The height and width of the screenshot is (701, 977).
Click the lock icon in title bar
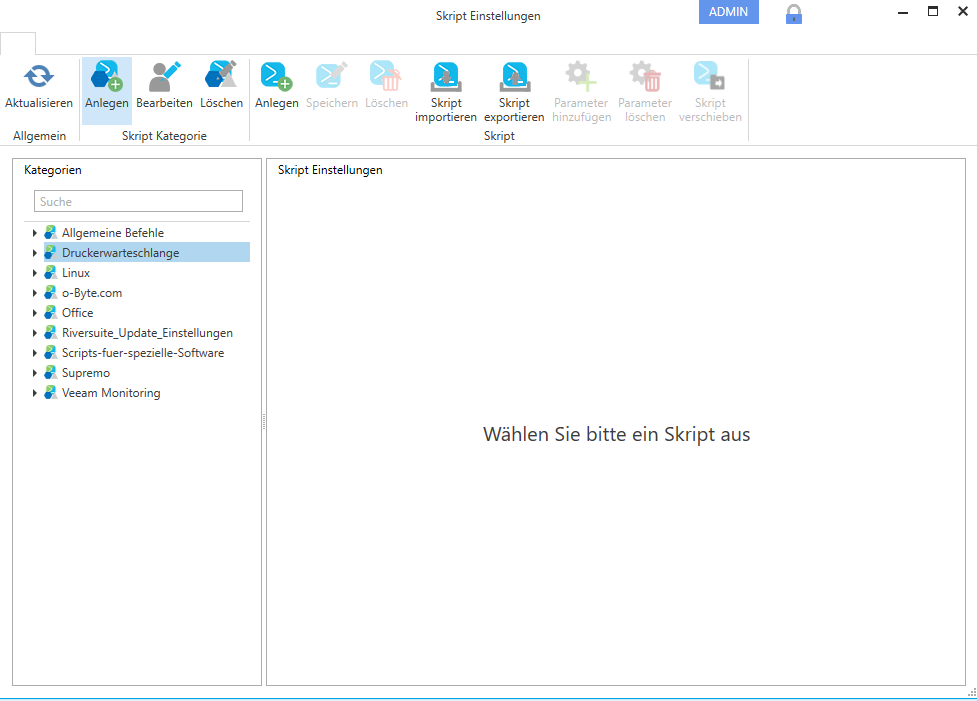click(794, 14)
